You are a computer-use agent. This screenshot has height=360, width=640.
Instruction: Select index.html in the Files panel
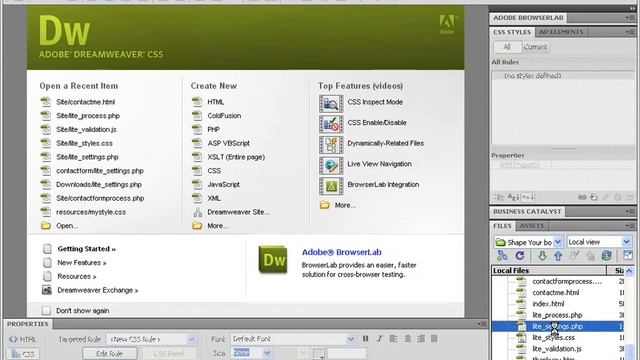(x=548, y=304)
